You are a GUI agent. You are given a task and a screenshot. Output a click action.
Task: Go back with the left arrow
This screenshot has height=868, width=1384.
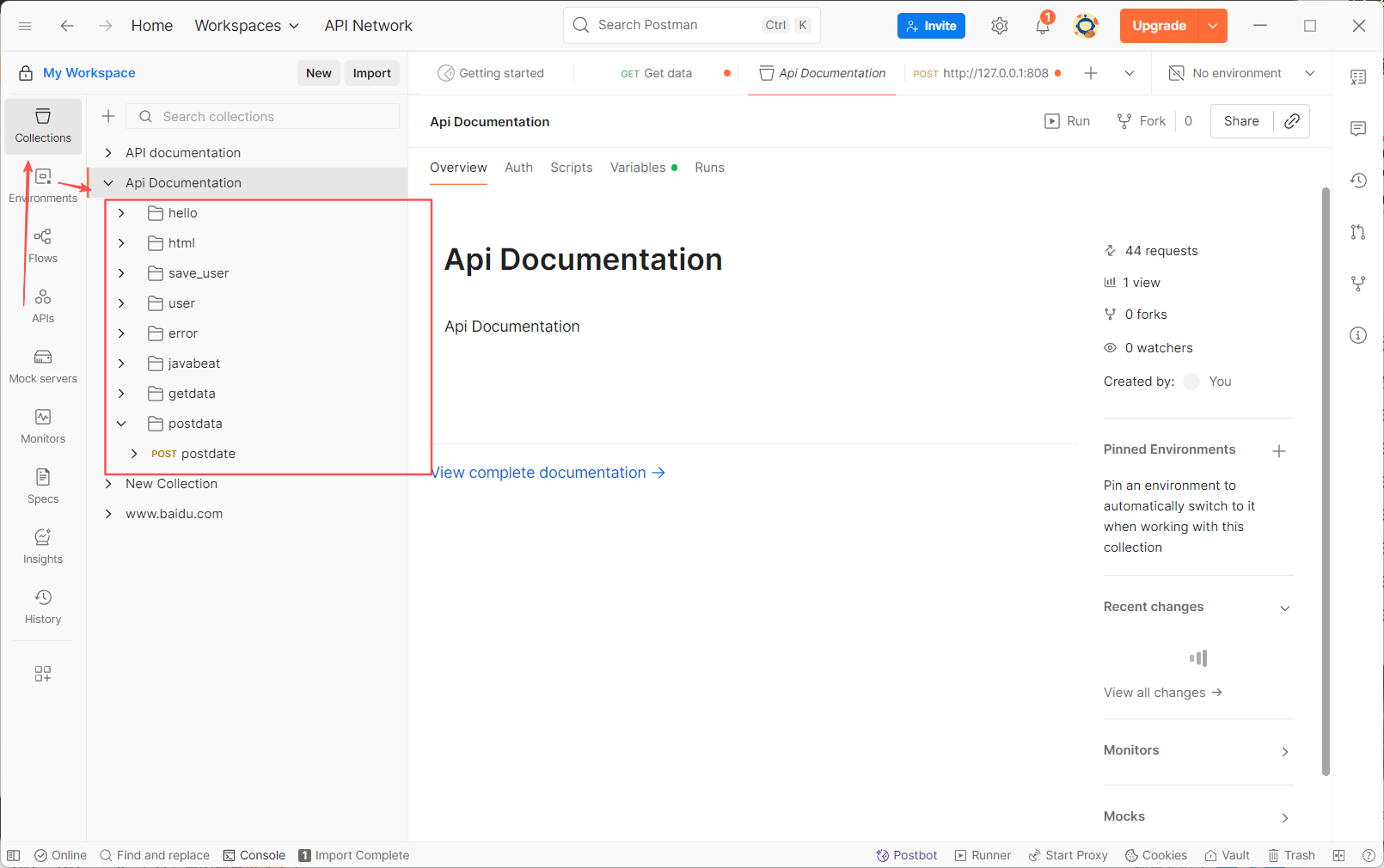(67, 26)
